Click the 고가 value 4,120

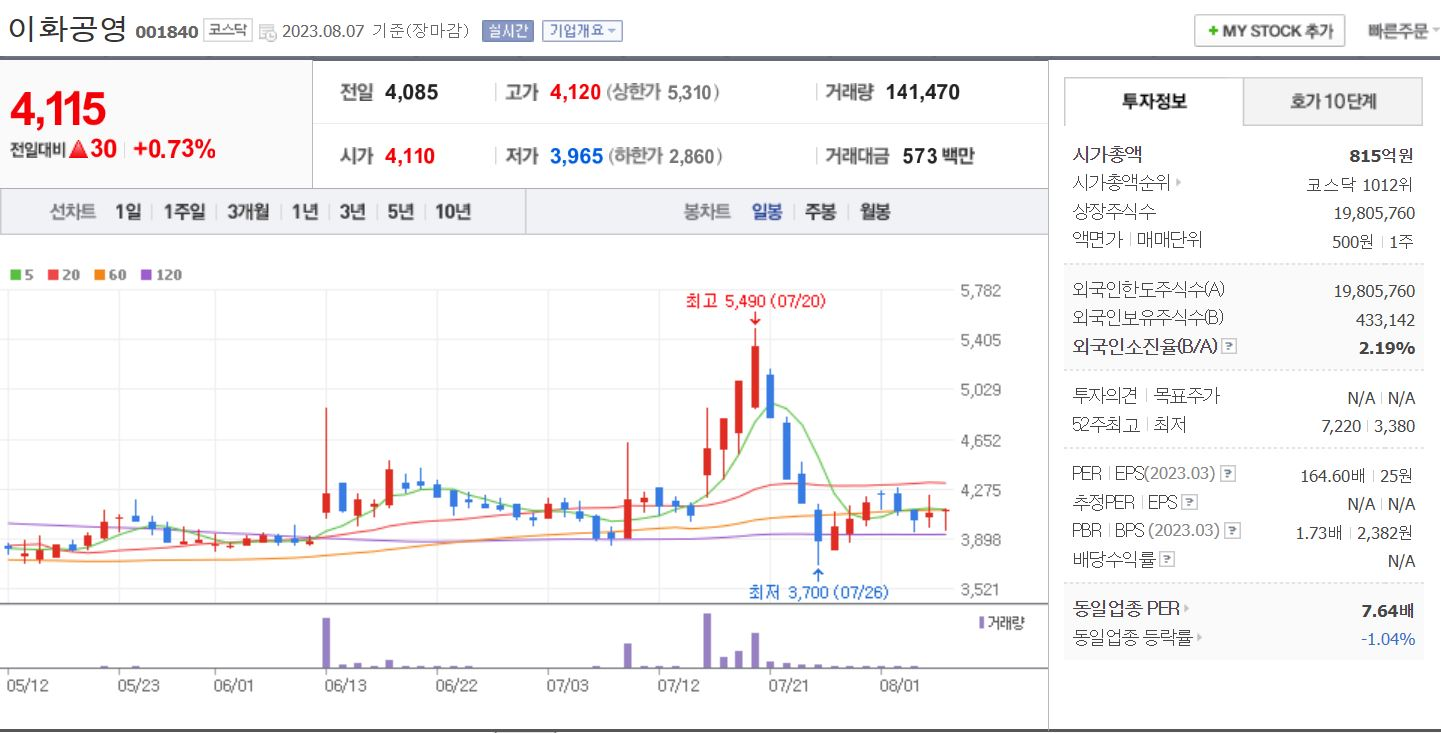[x=575, y=92]
